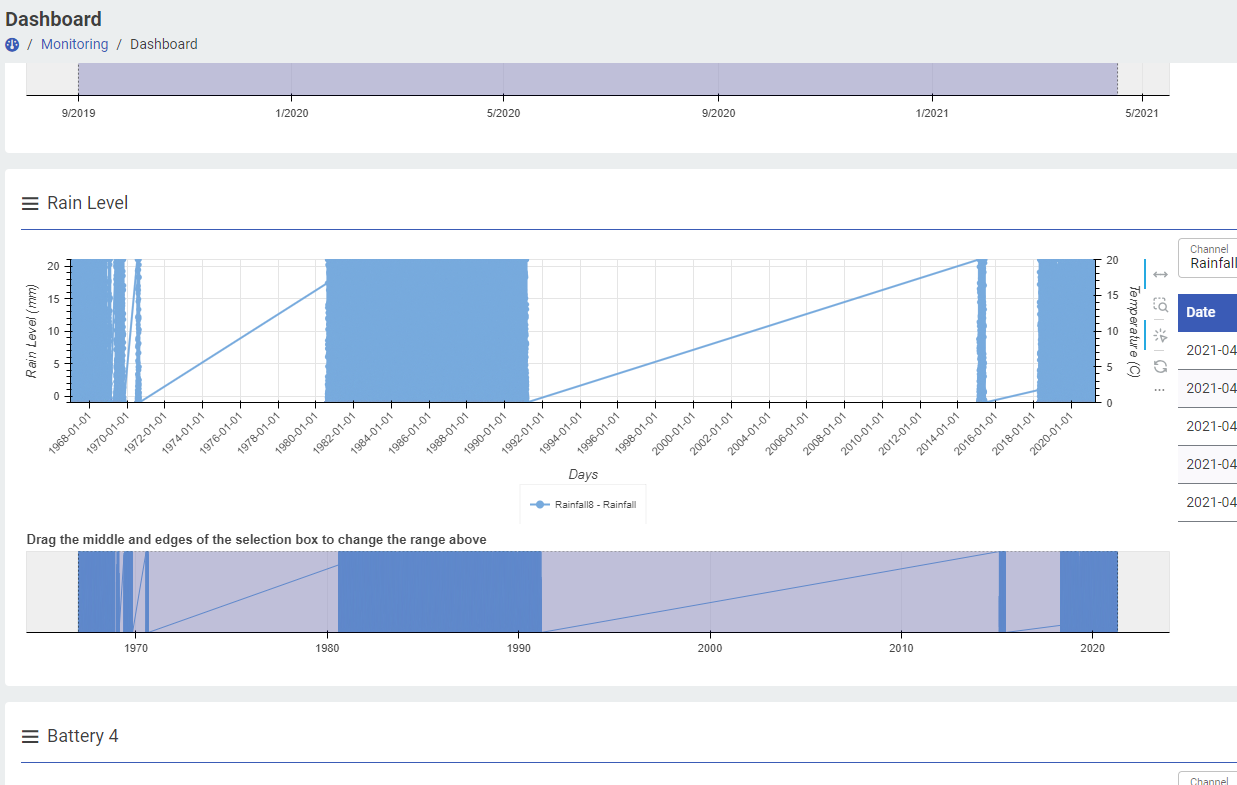Show more chart tools via ellipsis icon
This screenshot has width=1237, height=785.
pyautogui.click(x=1160, y=390)
